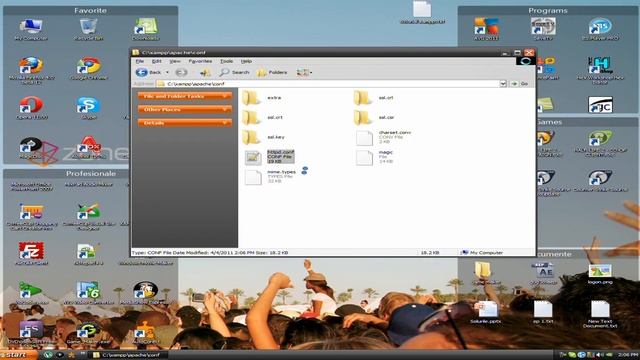
Task: Click the volume icon in system tray
Action: pyautogui.click(x=600, y=355)
